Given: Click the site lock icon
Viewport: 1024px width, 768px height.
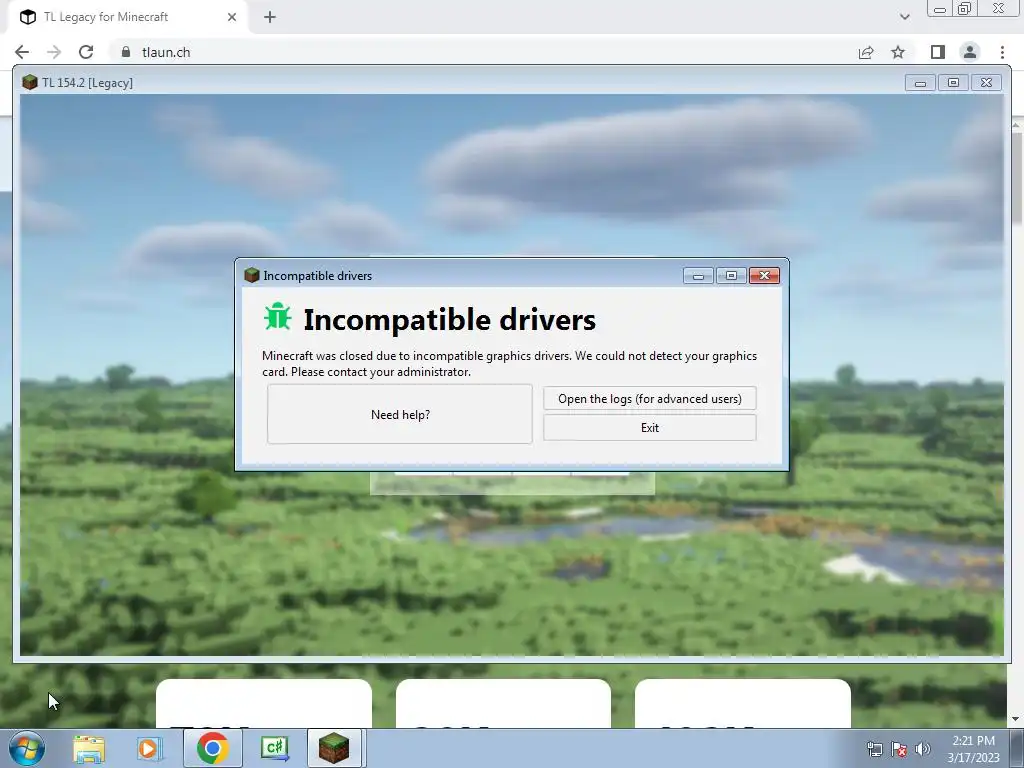Looking at the screenshot, I should pos(126,52).
